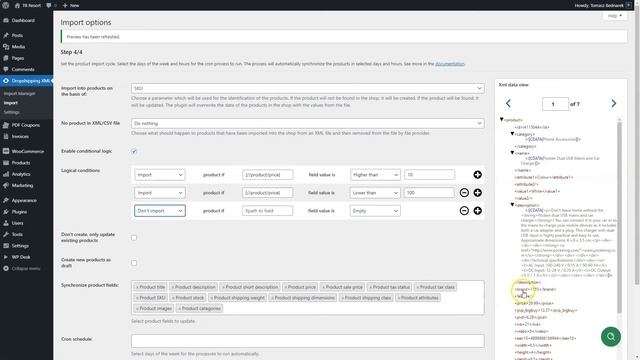Collapse the description node in XML view

512,204
